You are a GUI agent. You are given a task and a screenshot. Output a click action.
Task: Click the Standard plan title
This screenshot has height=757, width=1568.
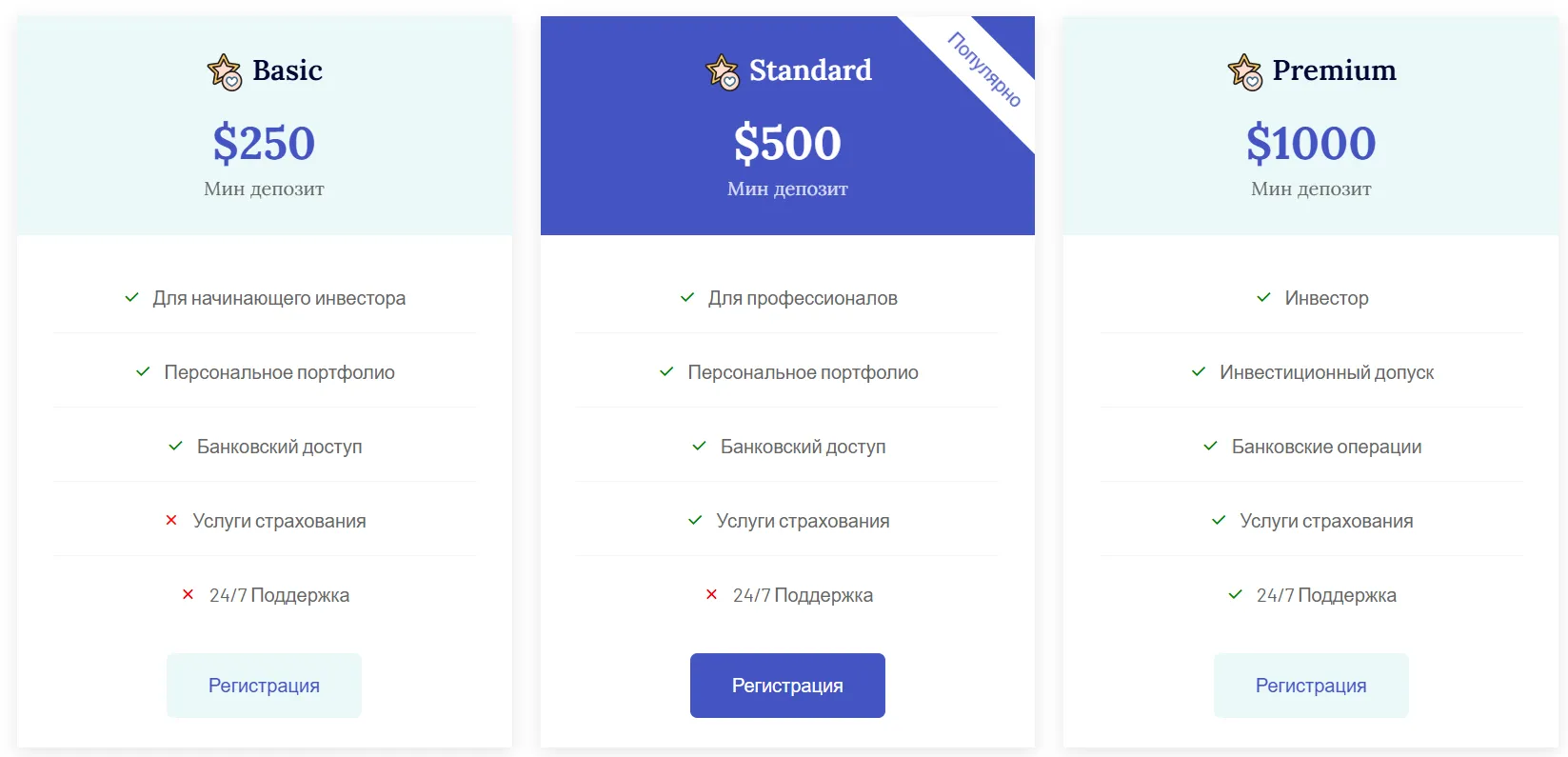tap(810, 70)
